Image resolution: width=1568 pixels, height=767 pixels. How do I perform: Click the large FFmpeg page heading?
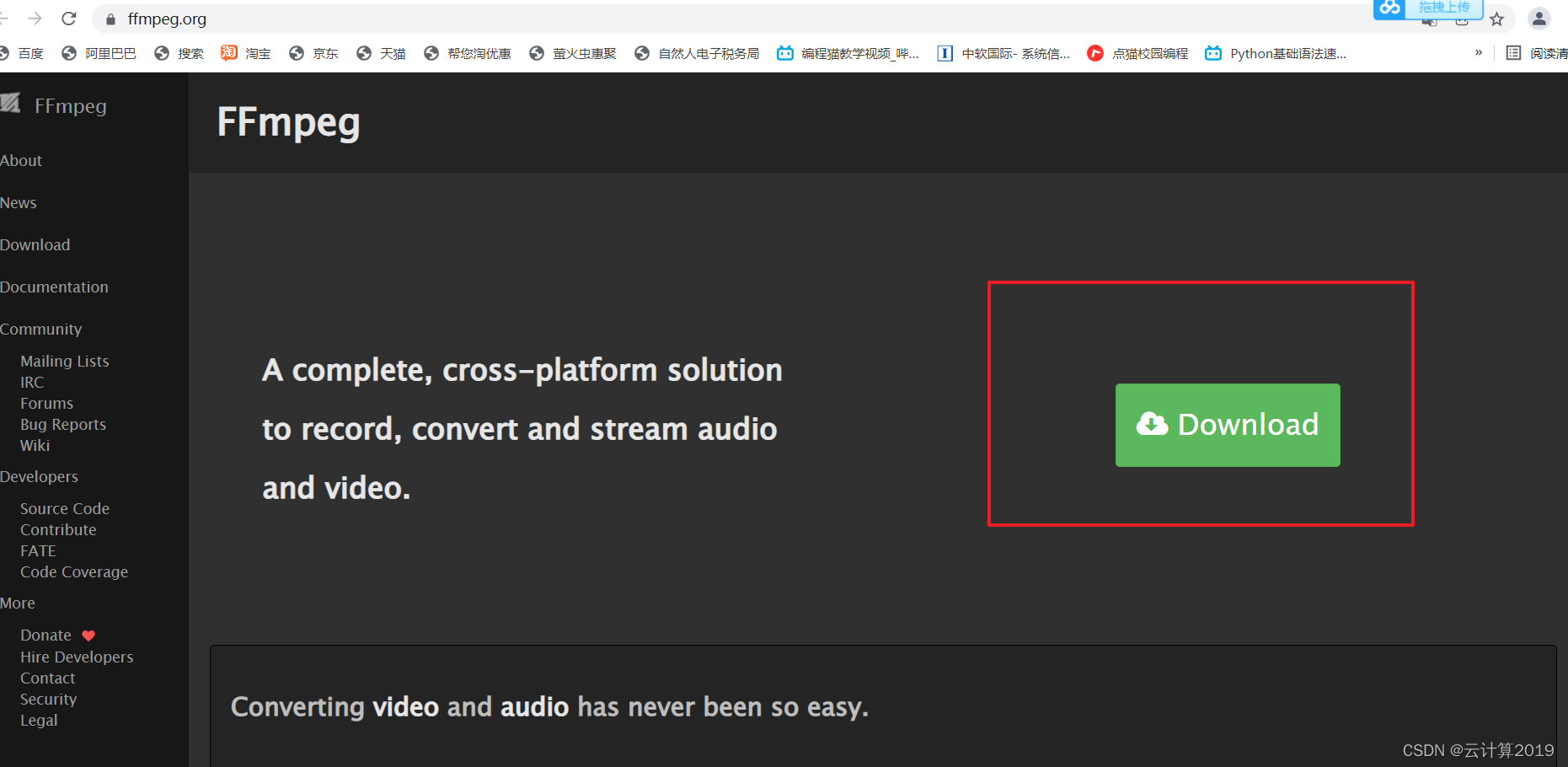pyautogui.click(x=288, y=123)
